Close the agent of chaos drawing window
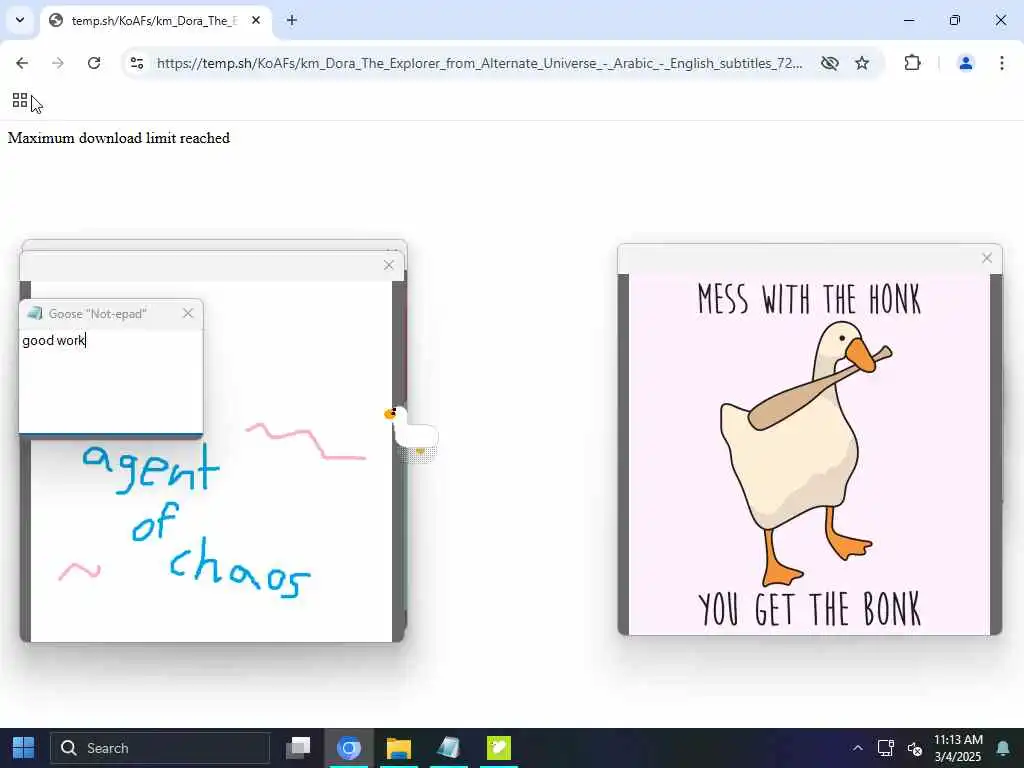 pyautogui.click(x=389, y=265)
